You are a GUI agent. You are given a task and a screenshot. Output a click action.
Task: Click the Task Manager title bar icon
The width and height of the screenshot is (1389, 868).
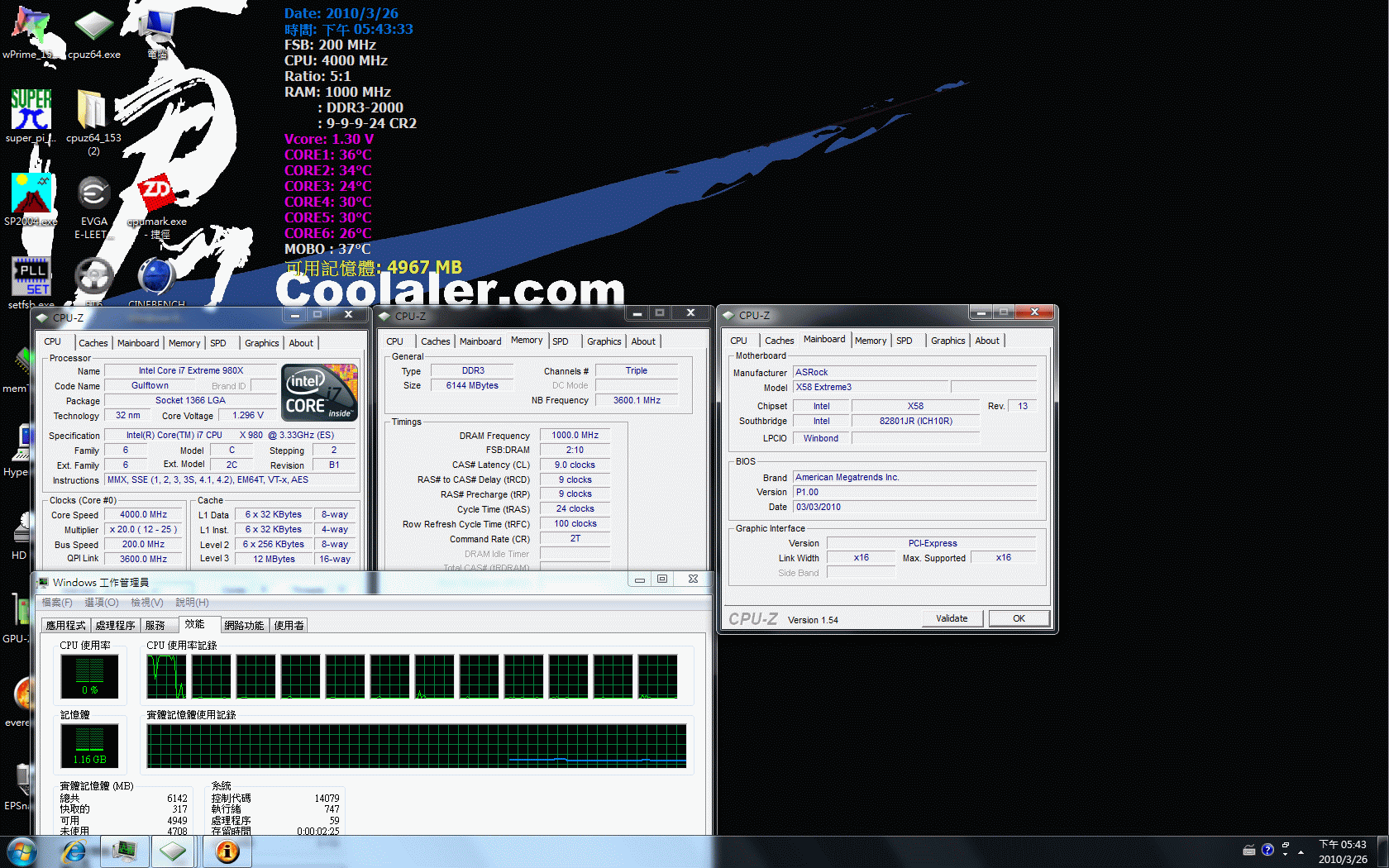[x=43, y=582]
